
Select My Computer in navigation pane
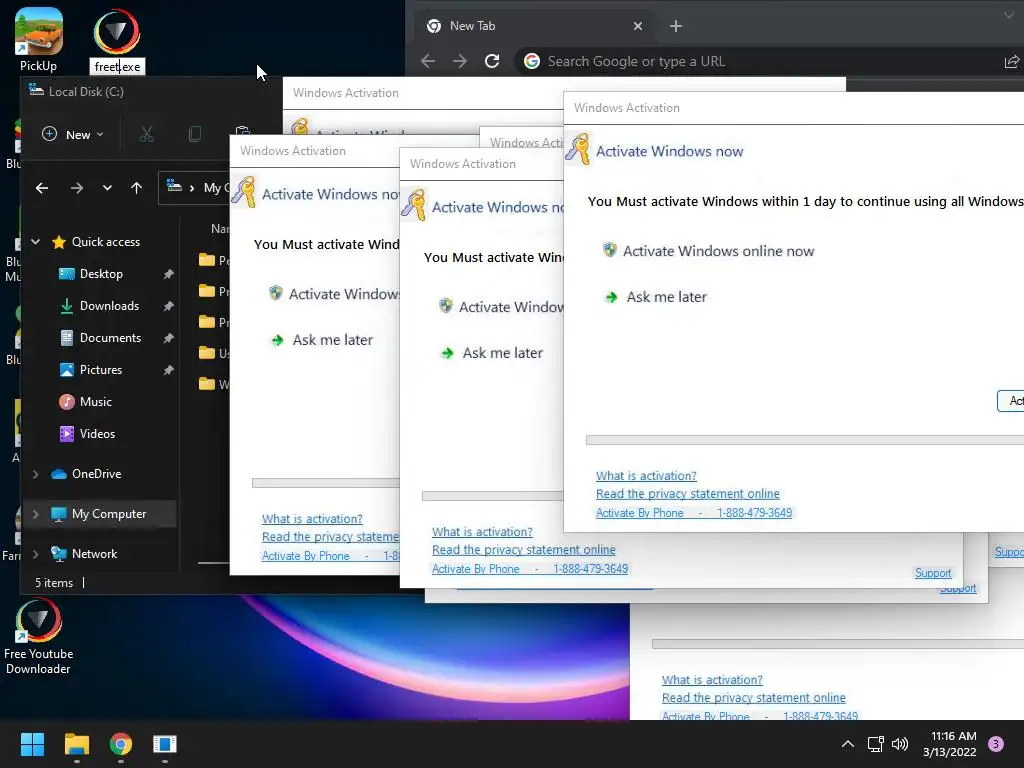108,514
